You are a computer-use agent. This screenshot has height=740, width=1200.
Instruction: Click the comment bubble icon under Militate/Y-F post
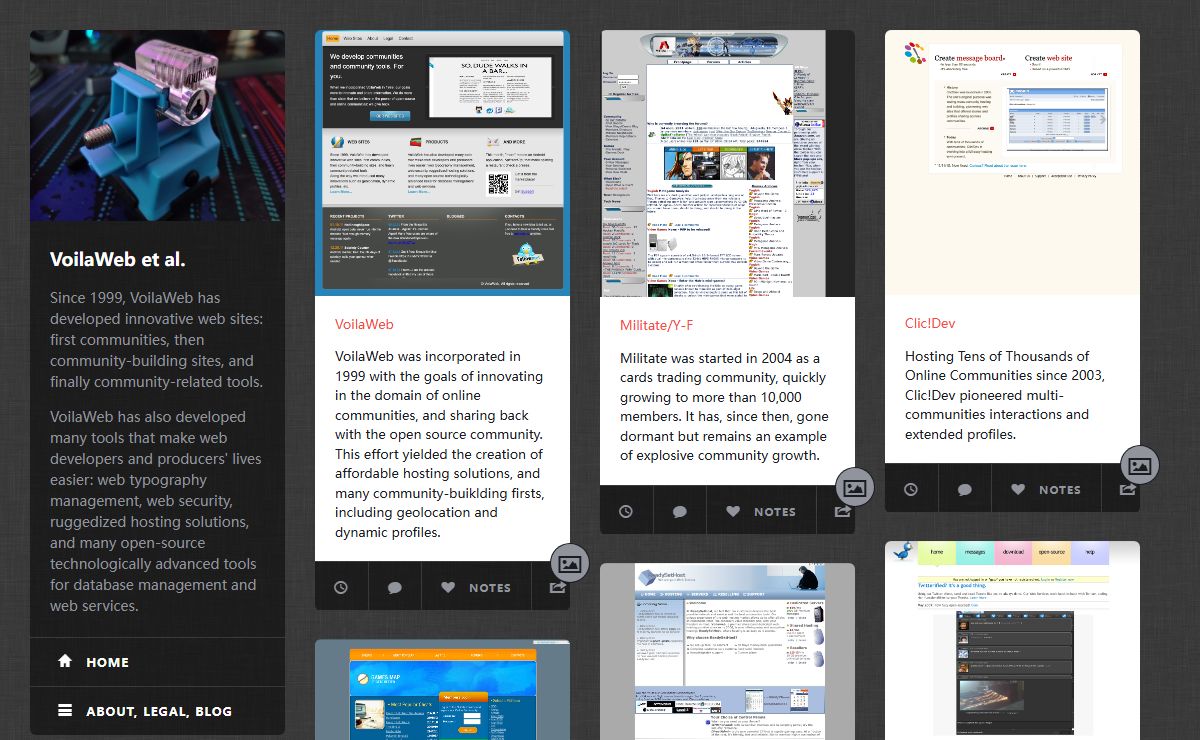(680, 511)
